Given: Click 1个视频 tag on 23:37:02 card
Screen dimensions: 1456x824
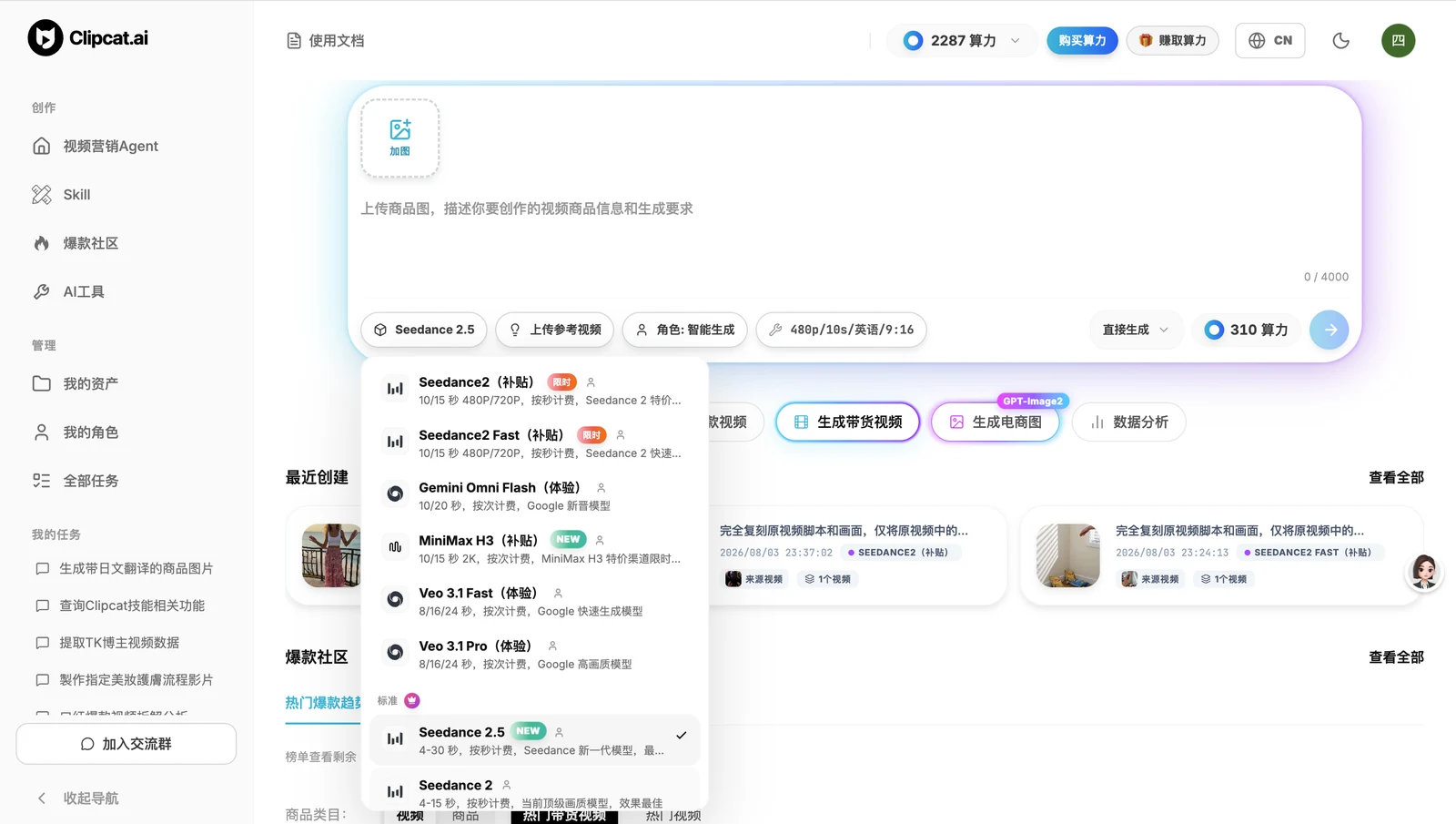Looking at the screenshot, I should point(827,579).
